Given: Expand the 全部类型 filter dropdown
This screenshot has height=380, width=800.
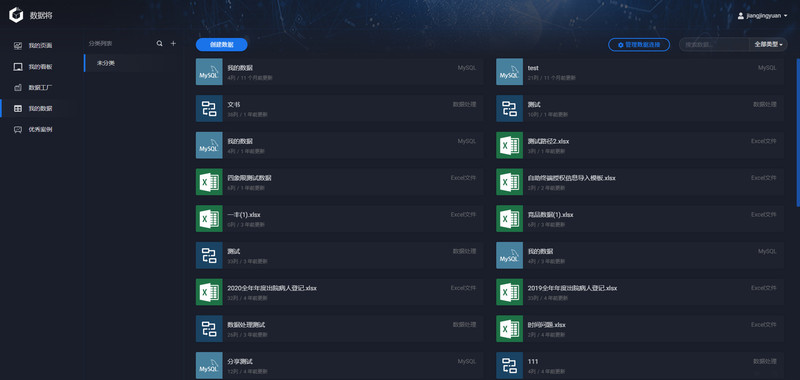Looking at the screenshot, I should point(768,45).
